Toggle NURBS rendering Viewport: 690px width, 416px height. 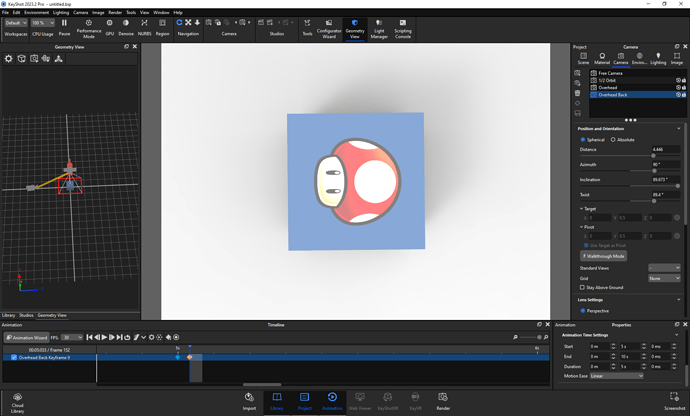coord(144,27)
